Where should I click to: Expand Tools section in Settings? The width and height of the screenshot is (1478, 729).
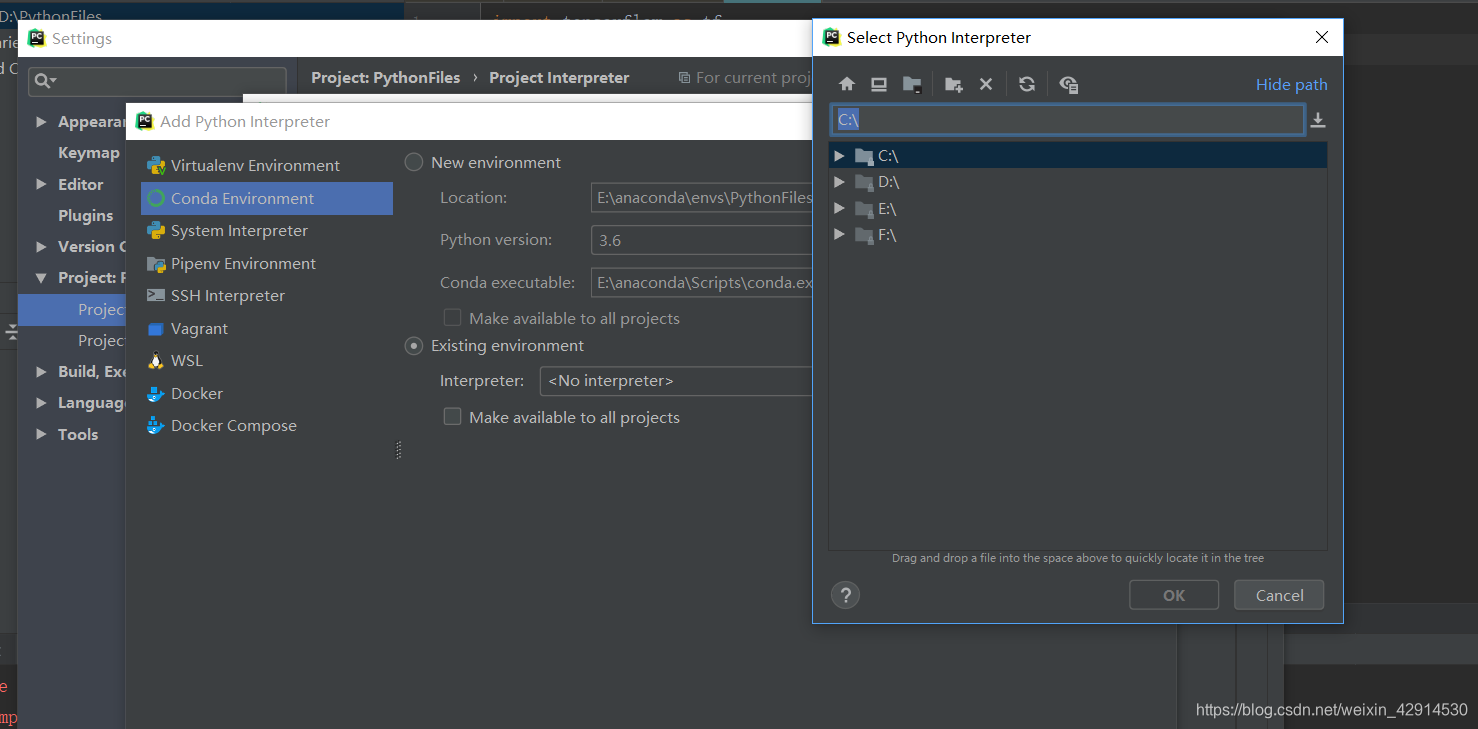click(x=41, y=434)
